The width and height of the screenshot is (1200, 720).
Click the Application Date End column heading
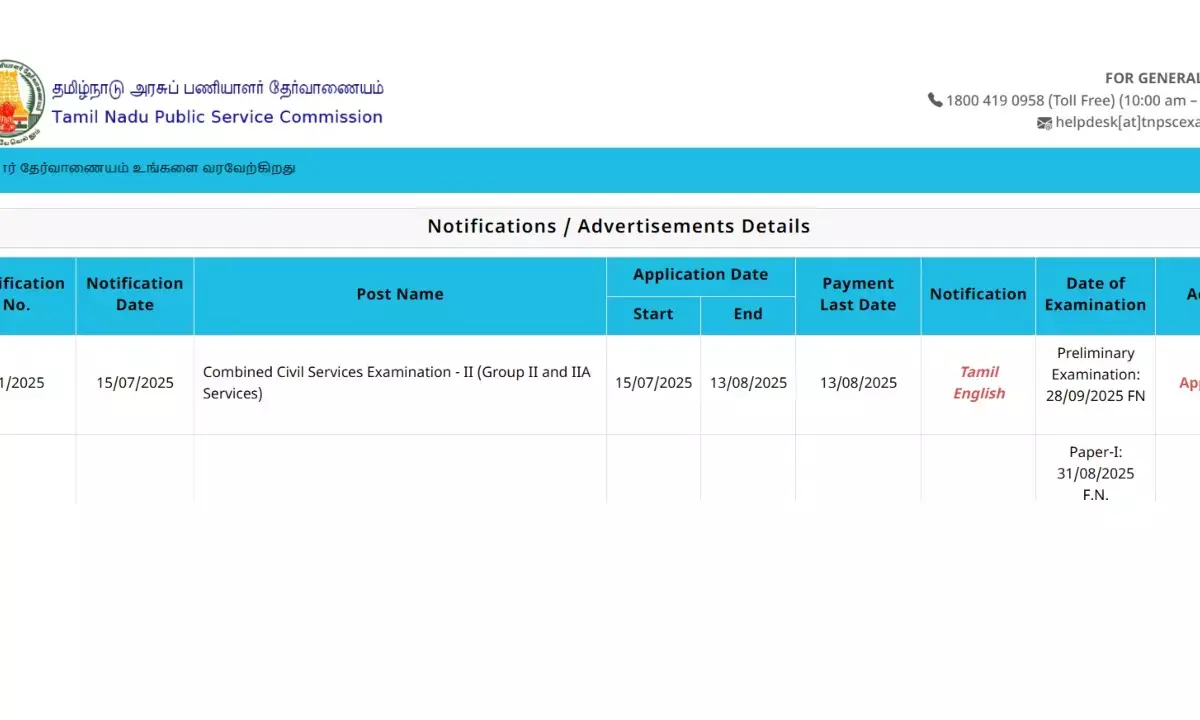pos(747,314)
